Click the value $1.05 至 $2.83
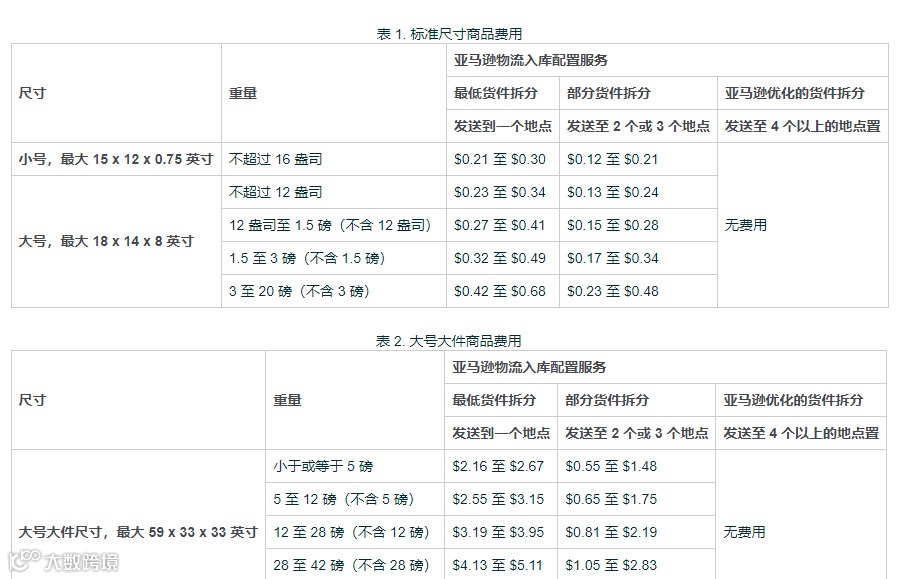This screenshot has width=909, height=579. (x=611, y=565)
